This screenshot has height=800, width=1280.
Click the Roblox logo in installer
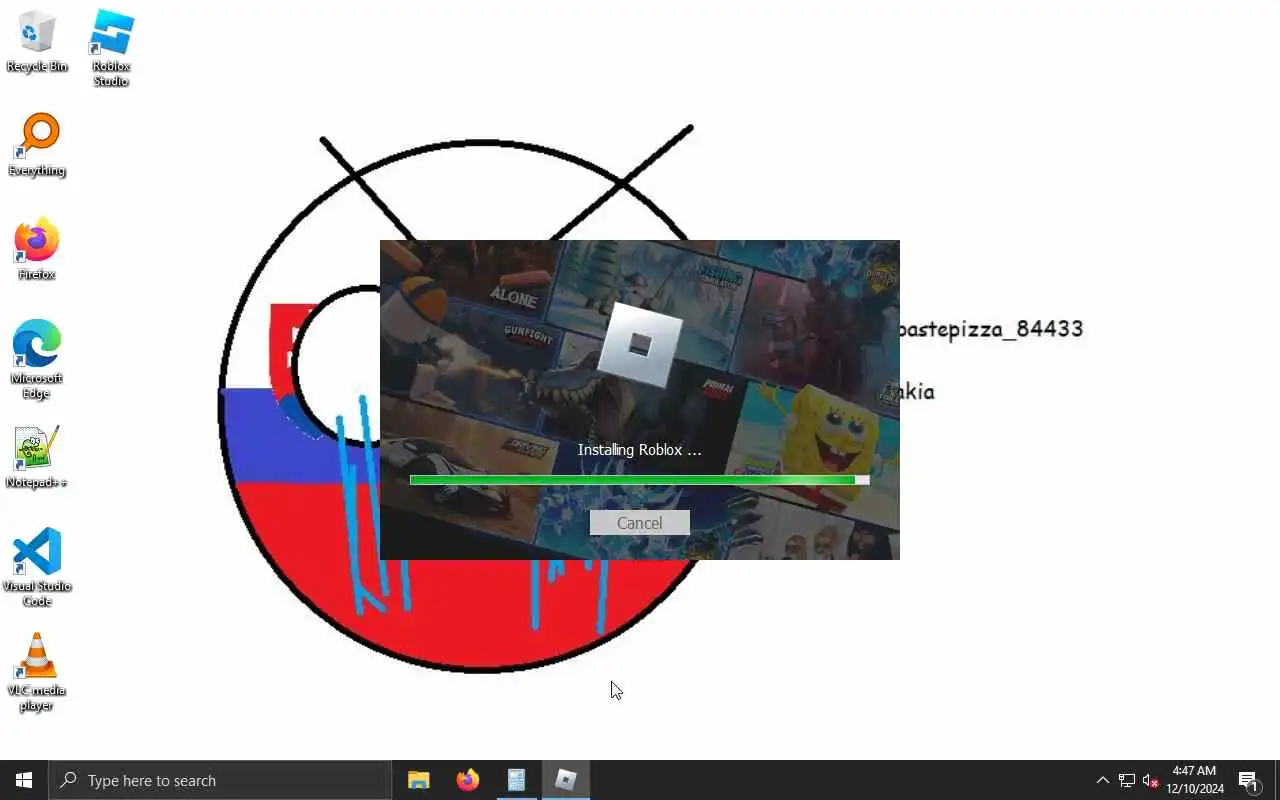640,345
